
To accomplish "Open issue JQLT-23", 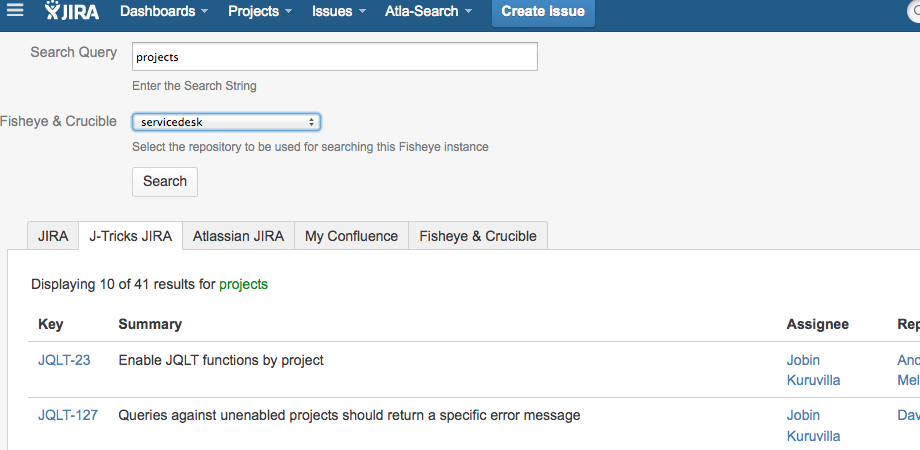I will coord(64,360).
